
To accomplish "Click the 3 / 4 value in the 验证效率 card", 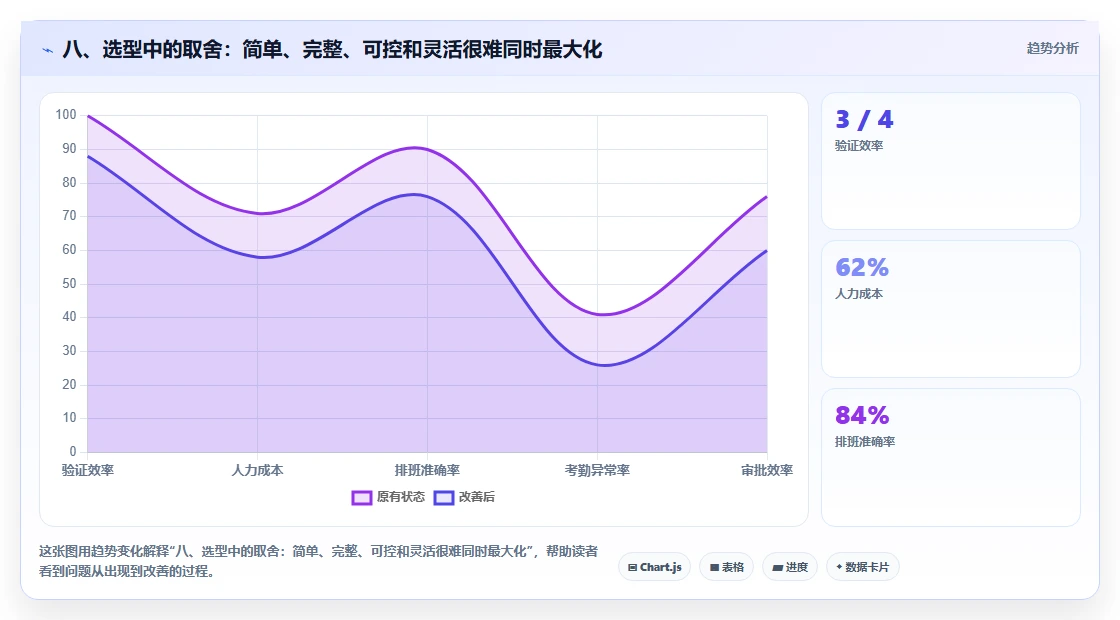I will (x=864, y=119).
